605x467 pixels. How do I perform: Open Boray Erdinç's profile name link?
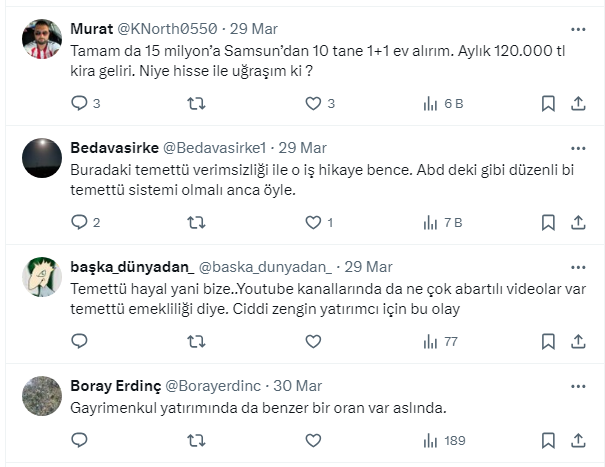(x=114, y=386)
